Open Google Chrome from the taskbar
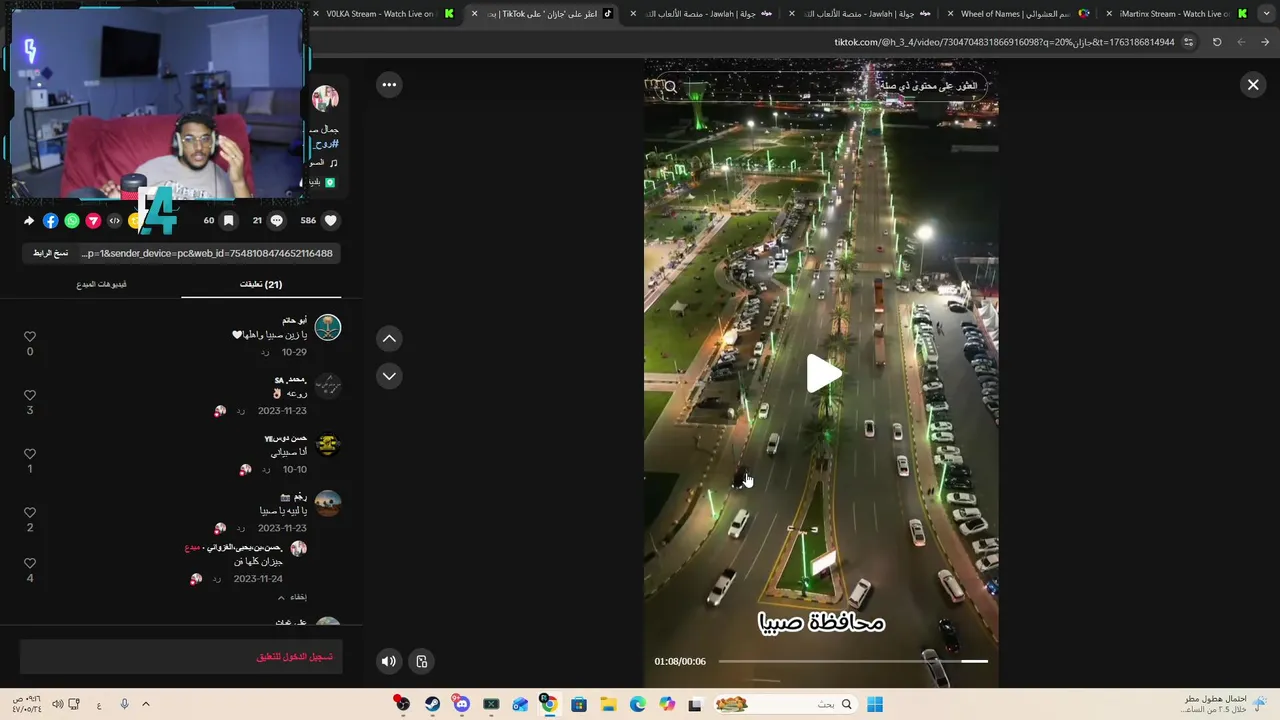The image size is (1280, 720). 549,704
